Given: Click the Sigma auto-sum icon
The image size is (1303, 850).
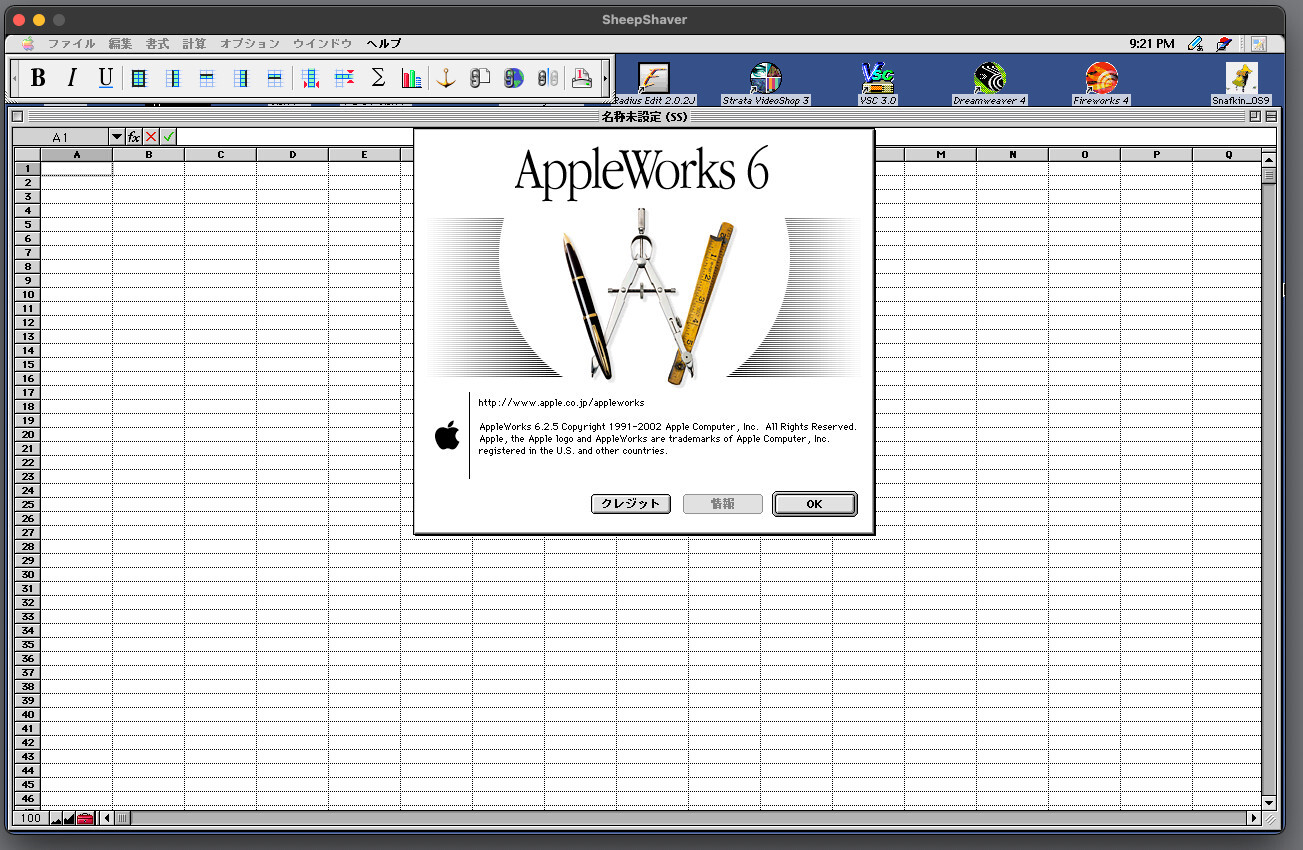Looking at the screenshot, I should point(378,78).
